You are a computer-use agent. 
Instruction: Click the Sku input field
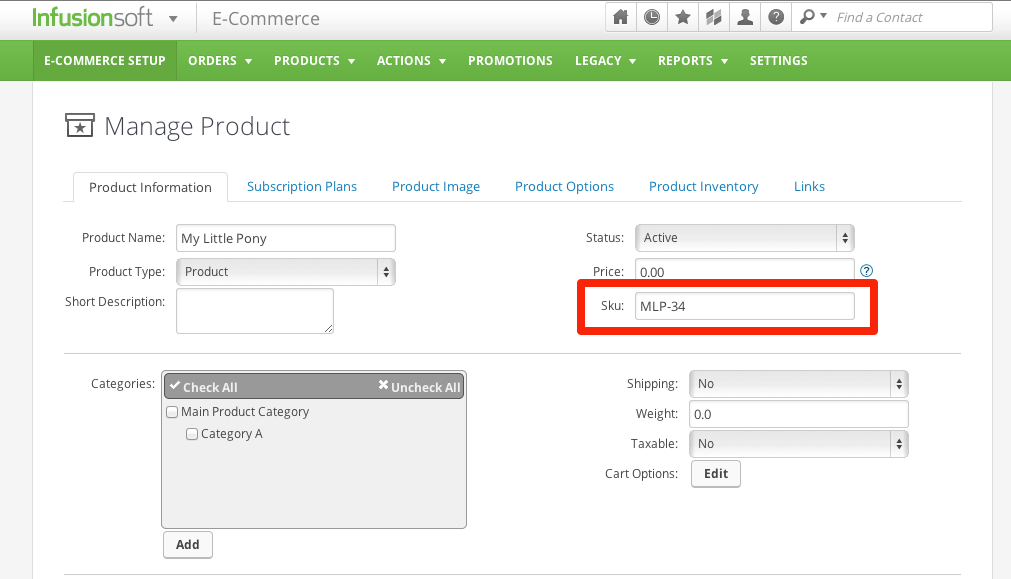click(745, 306)
